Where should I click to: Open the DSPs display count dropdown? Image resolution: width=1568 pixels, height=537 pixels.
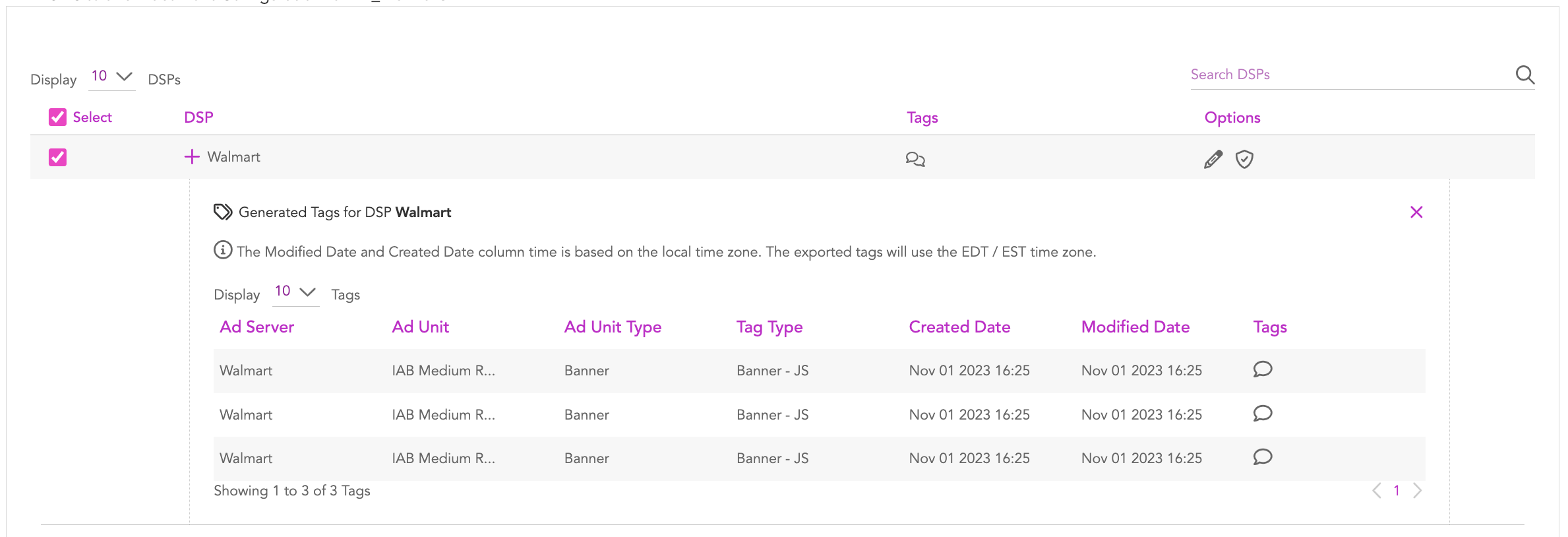click(111, 77)
